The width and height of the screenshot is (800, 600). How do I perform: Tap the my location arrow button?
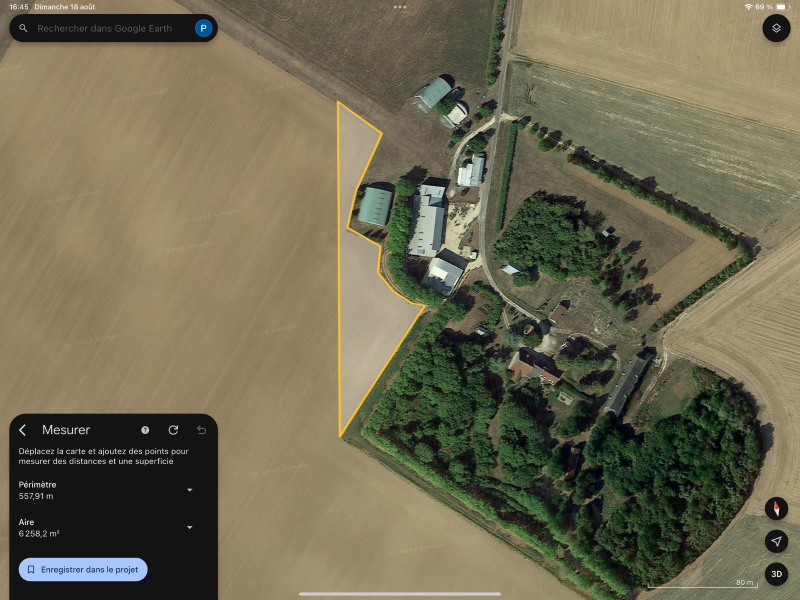(776, 541)
